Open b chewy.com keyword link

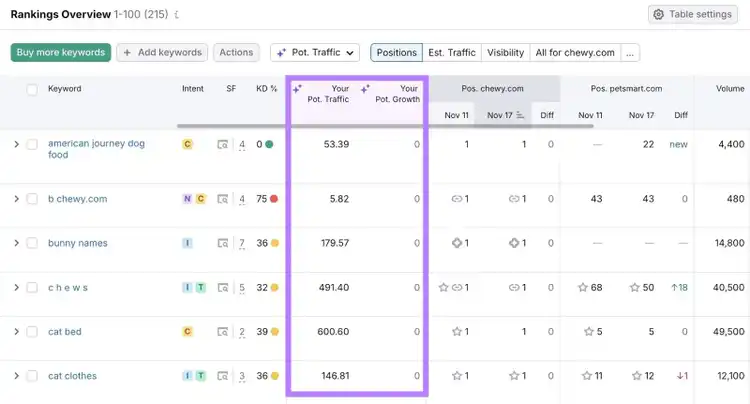pyautogui.click(x=77, y=199)
